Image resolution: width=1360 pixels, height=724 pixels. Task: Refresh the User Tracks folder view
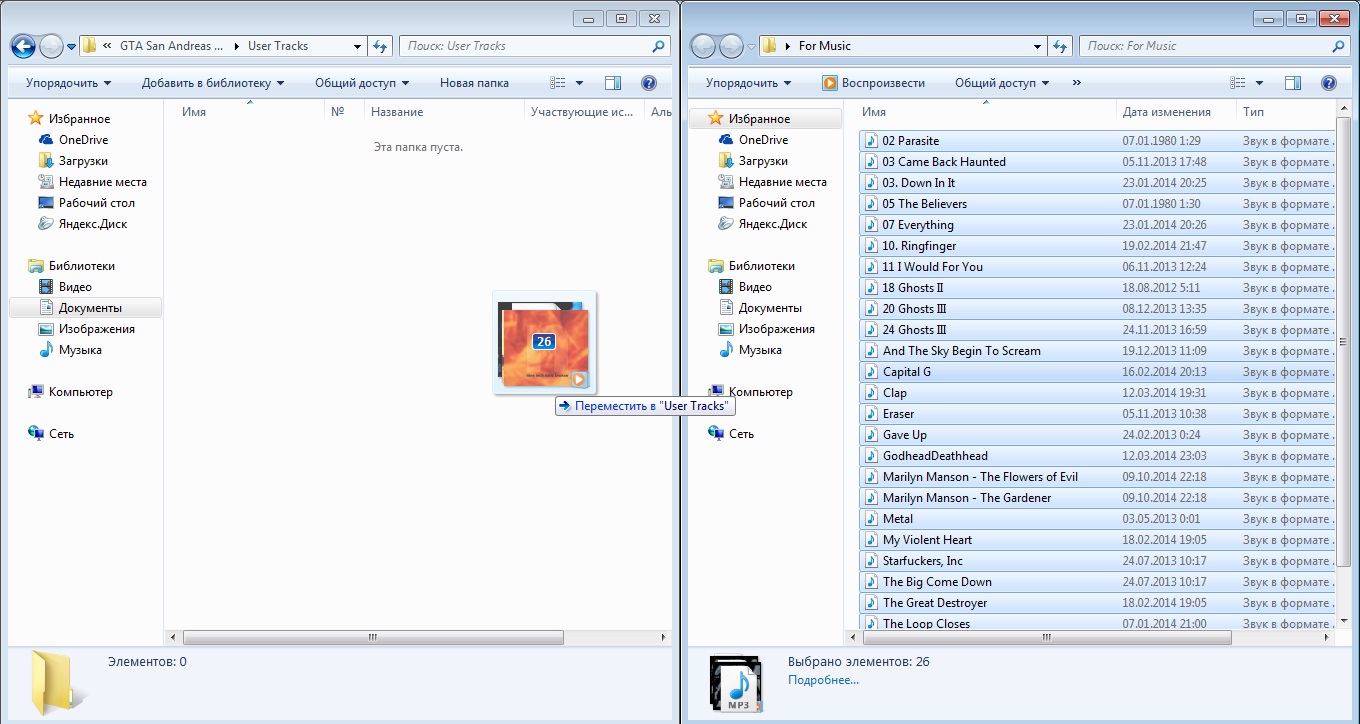[380, 46]
